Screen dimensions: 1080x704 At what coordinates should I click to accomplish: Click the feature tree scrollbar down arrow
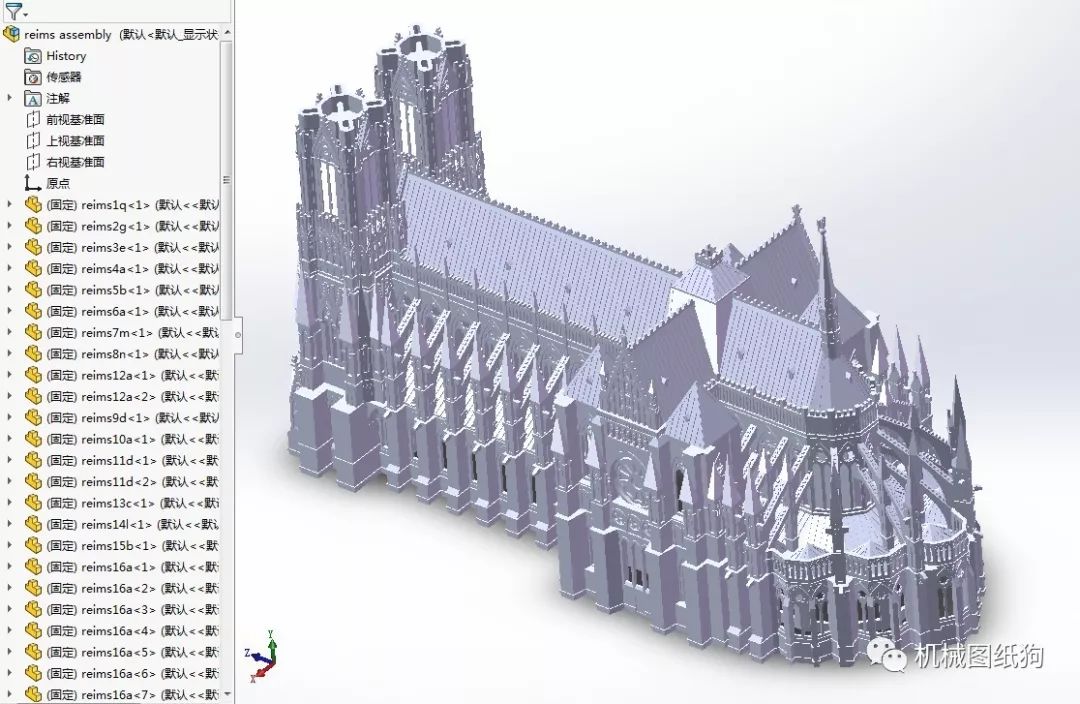pyautogui.click(x=227, y=694)
